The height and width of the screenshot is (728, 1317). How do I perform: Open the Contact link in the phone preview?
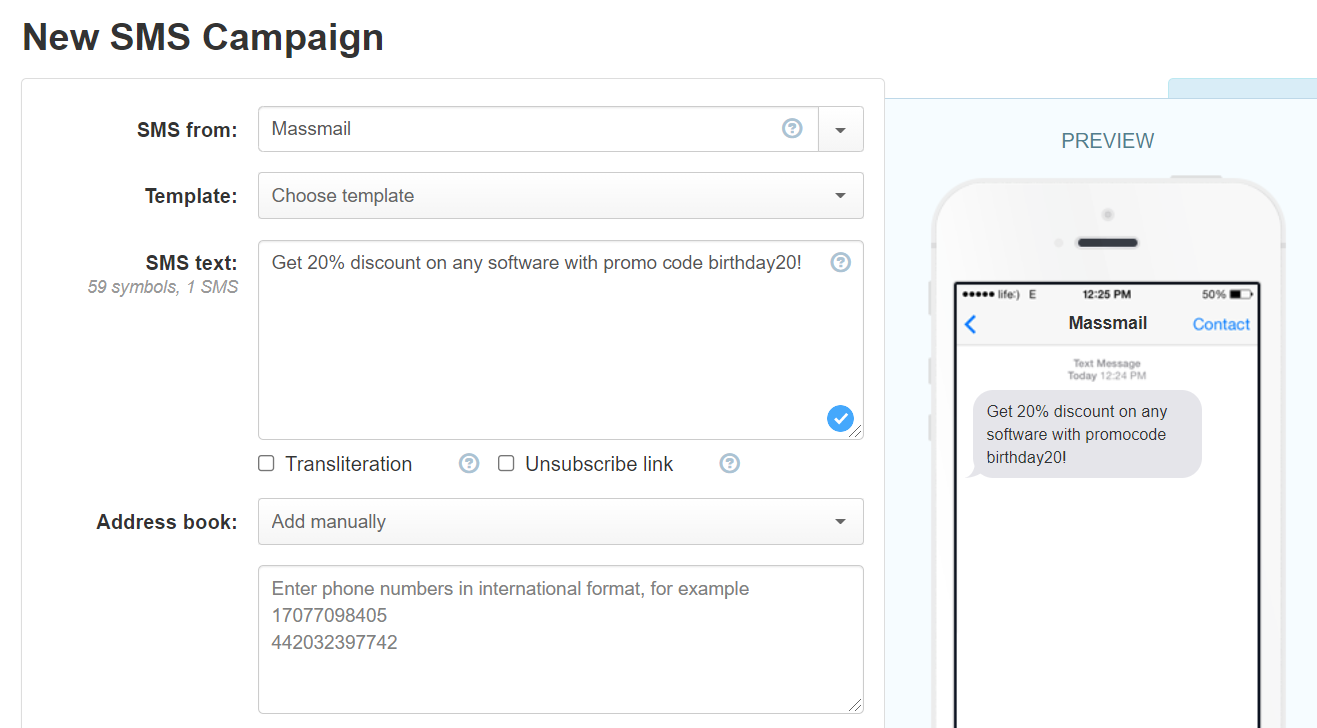[x=1220, y=323]
